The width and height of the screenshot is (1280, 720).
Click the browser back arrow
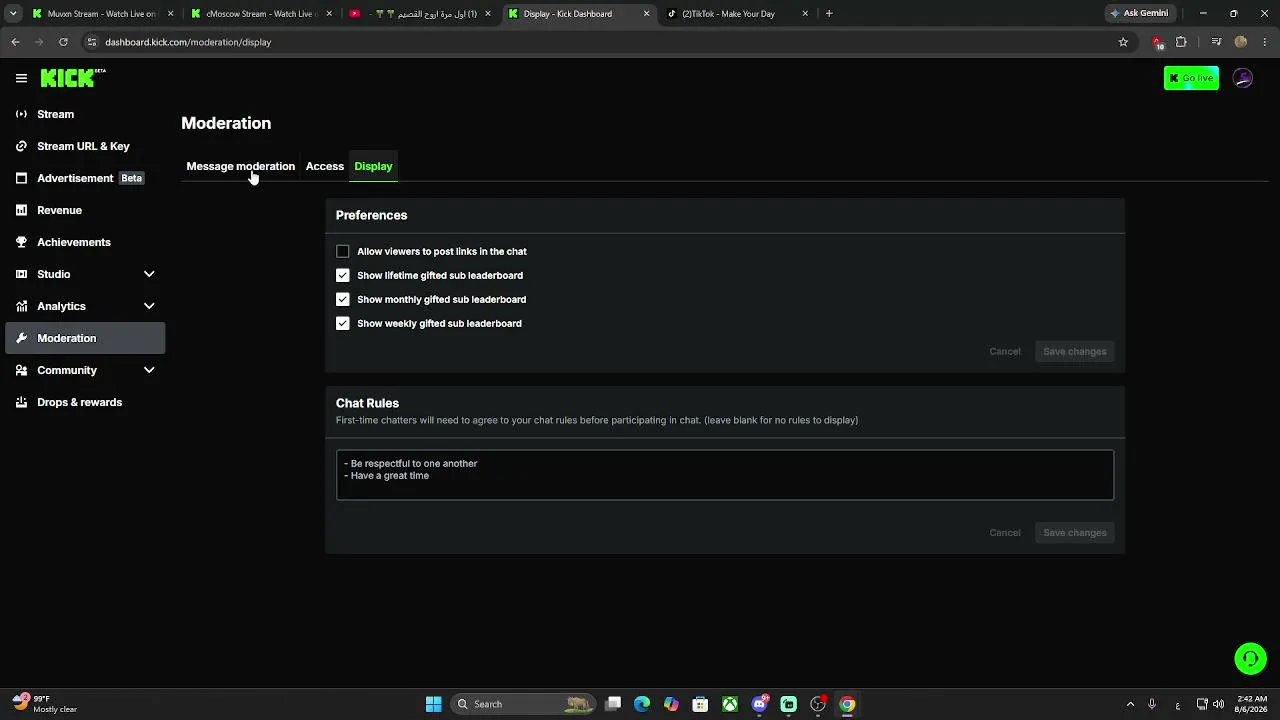coord(15,42)
